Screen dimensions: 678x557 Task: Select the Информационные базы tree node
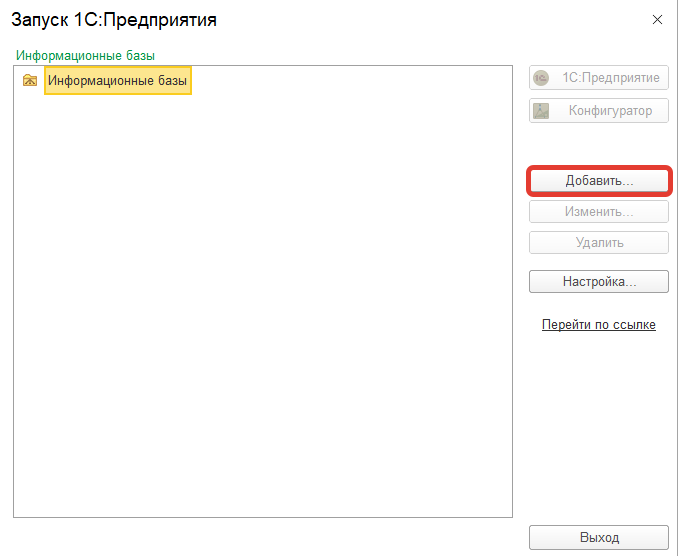tap(117, 81)
